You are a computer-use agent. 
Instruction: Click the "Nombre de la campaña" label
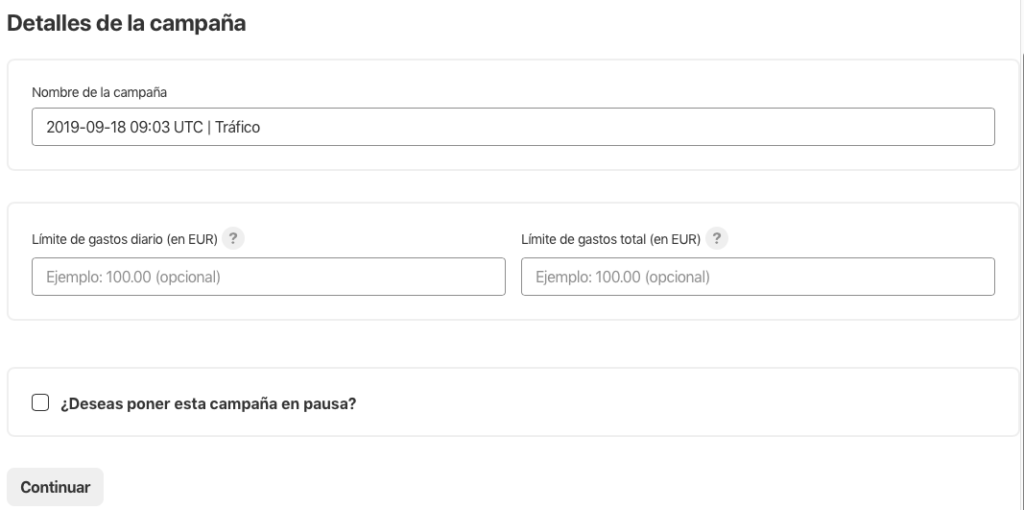click(x=99, y=91)
